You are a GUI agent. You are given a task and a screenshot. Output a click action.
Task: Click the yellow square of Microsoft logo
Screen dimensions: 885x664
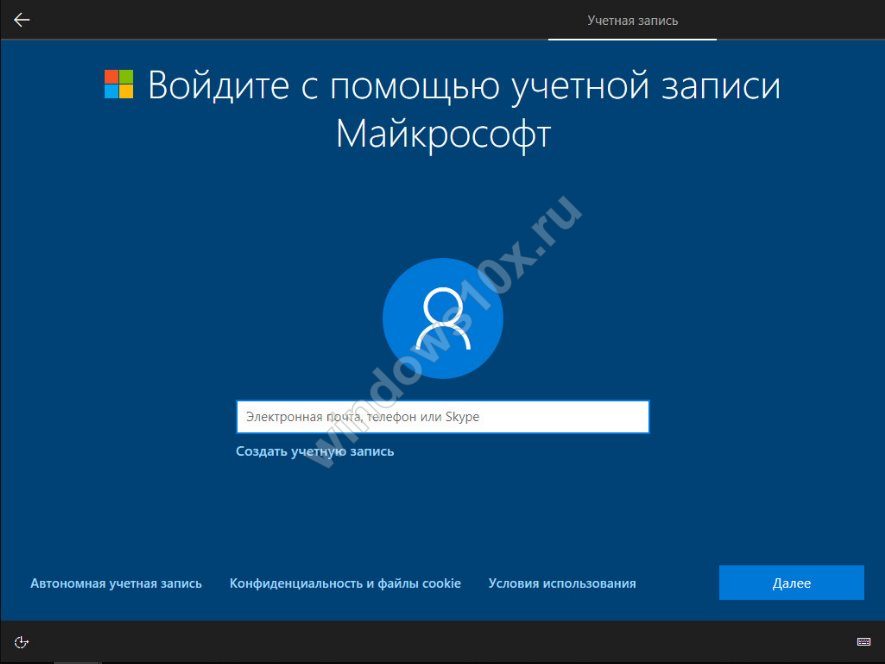pyautogui.click(x=127, y=92)
